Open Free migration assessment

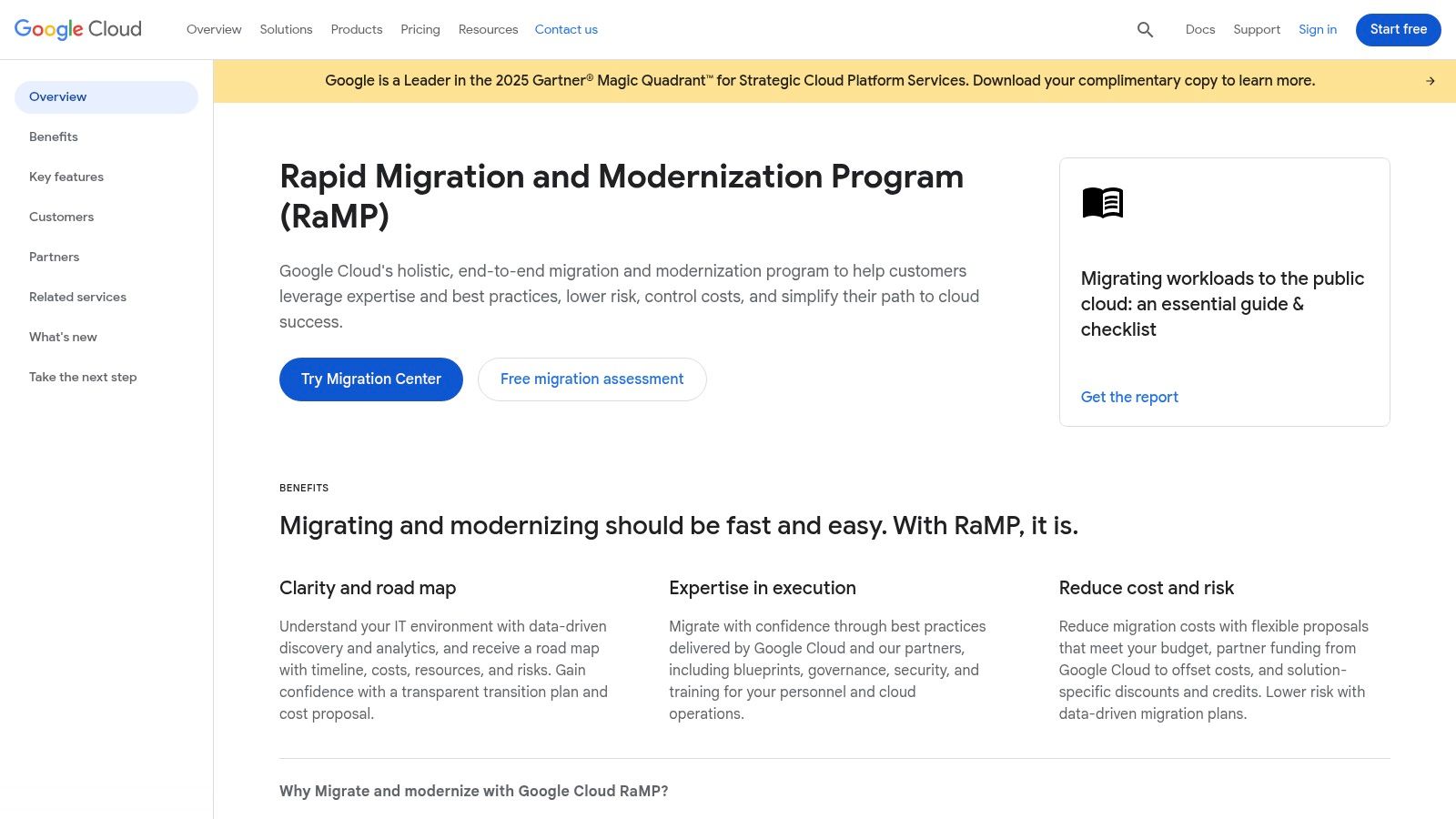tap(591, 379)
